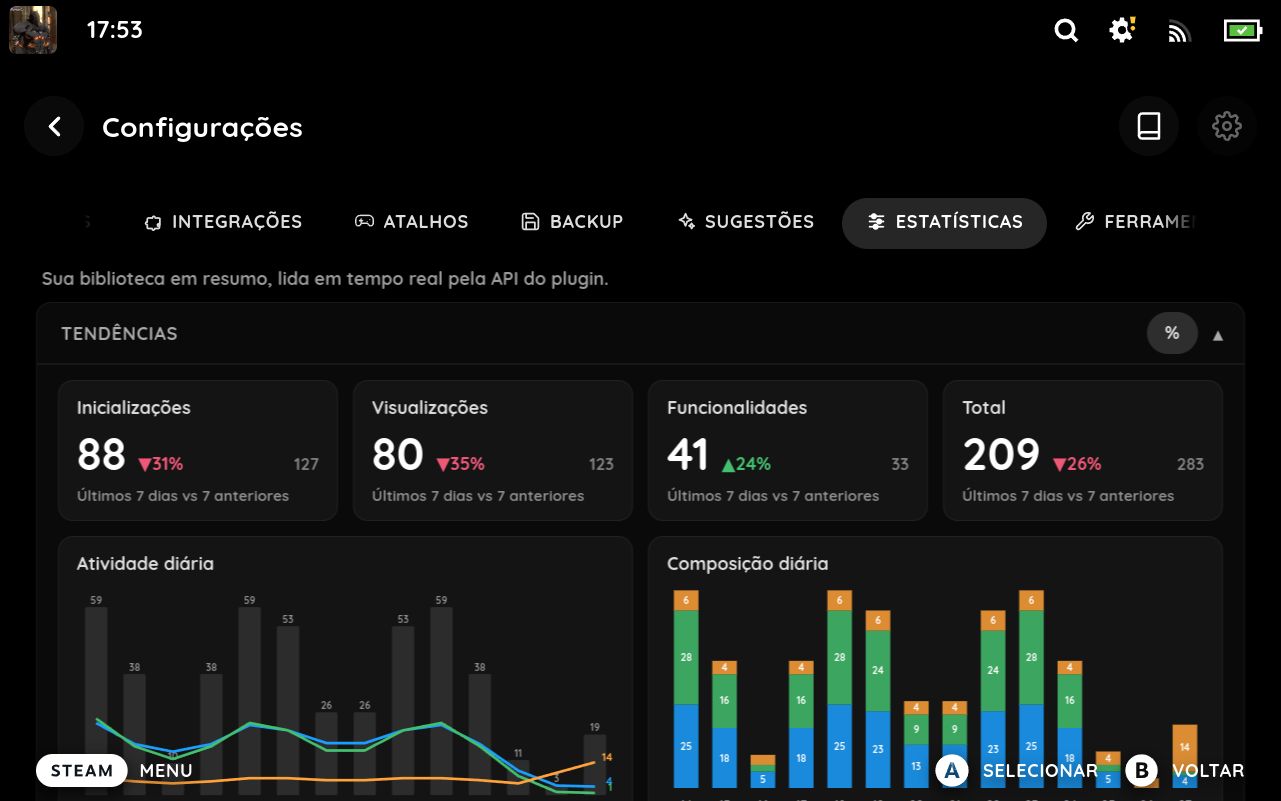Go back using the arrow button
The image size is (1281, 801).
pyautogui.click(x=54, y=127)
